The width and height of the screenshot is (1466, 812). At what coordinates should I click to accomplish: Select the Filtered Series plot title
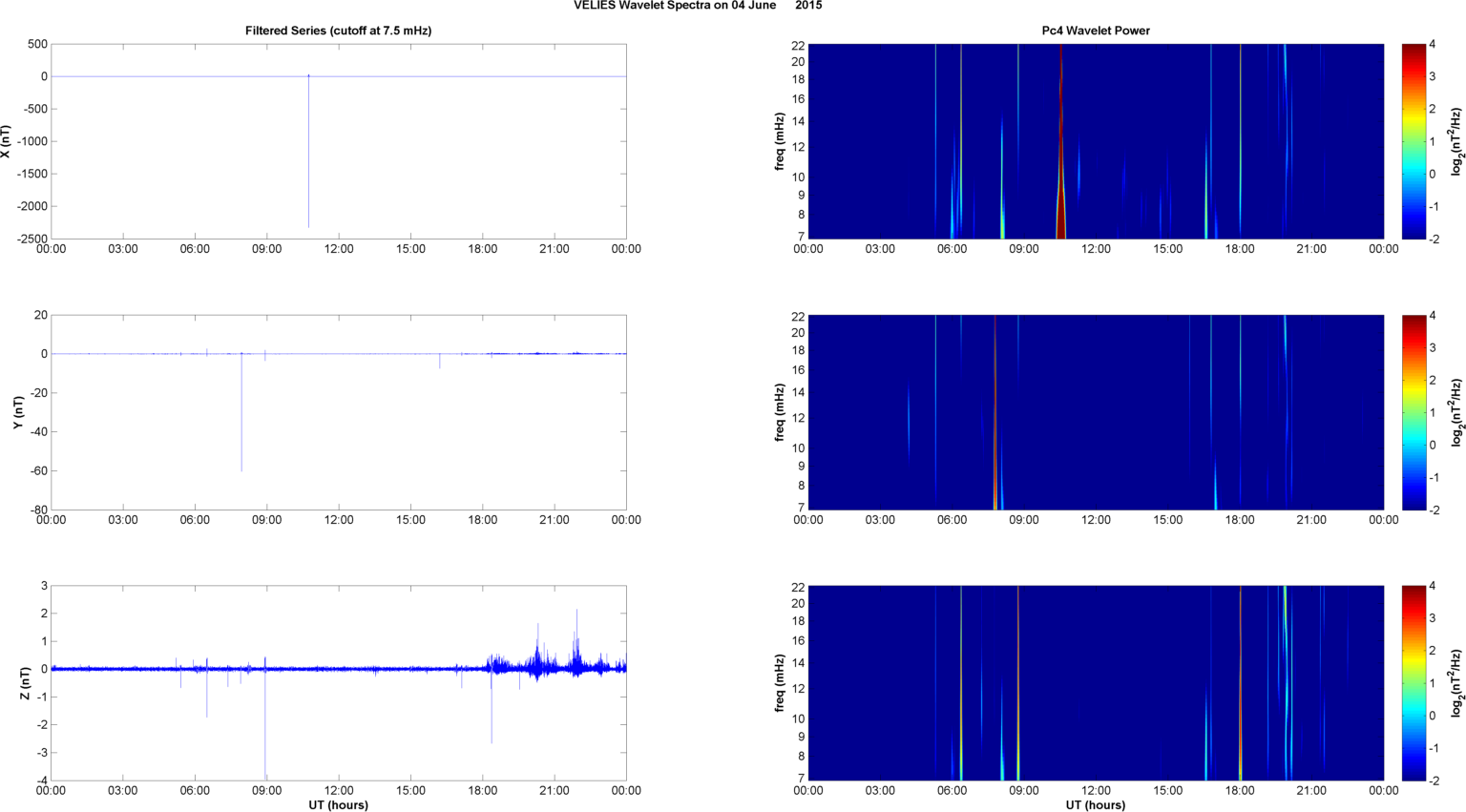coord(338,31)
